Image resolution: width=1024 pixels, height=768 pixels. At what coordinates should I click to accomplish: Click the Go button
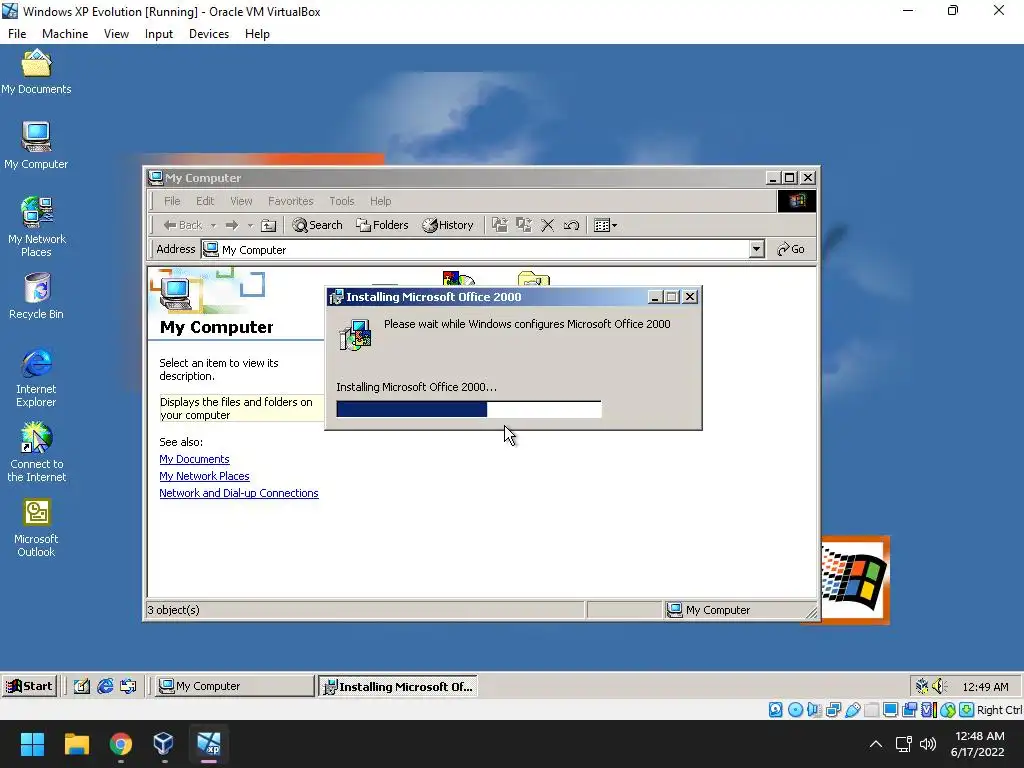tap(791, 249)
